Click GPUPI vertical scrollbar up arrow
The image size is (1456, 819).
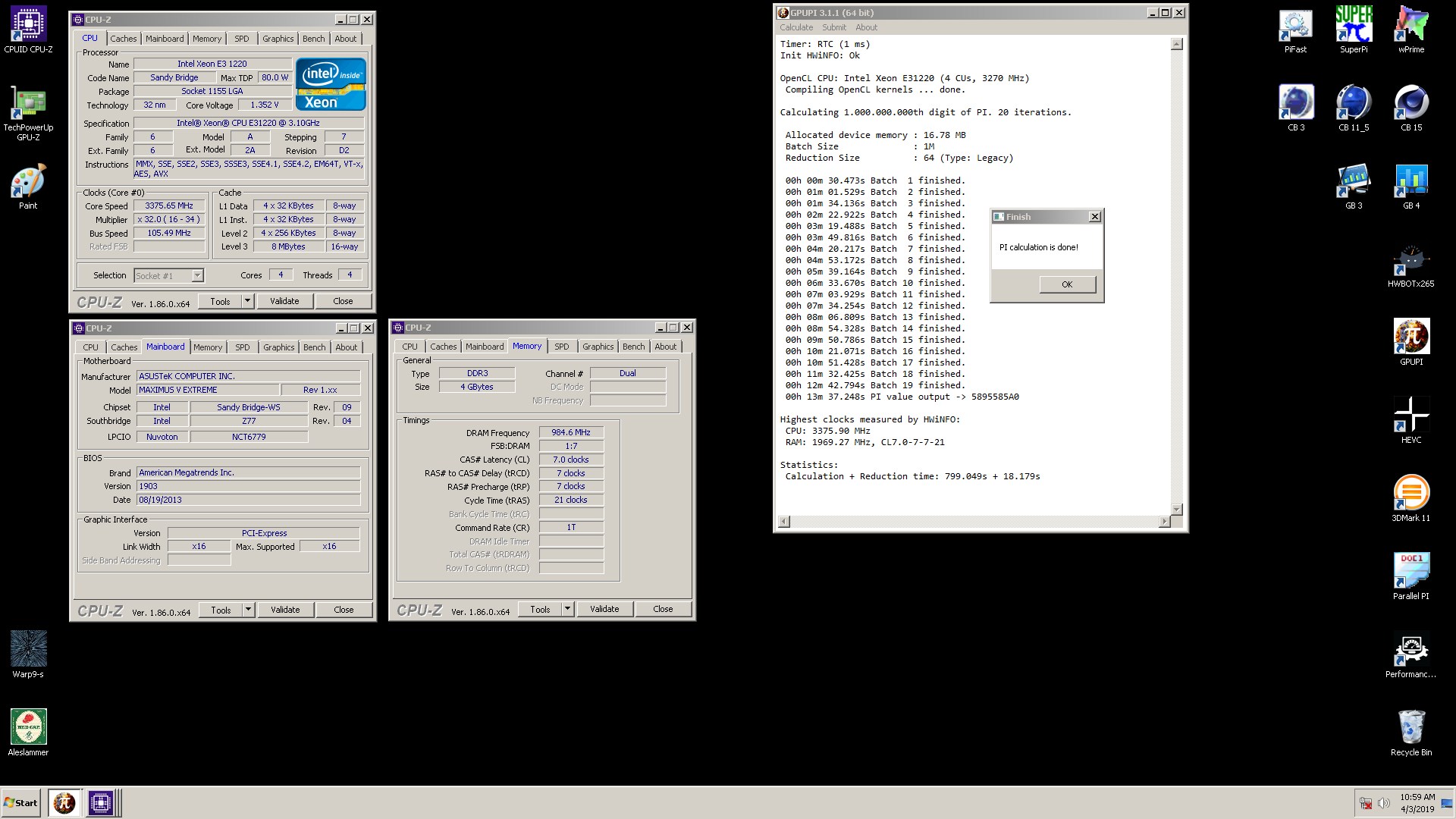(x=1177, y=44)
